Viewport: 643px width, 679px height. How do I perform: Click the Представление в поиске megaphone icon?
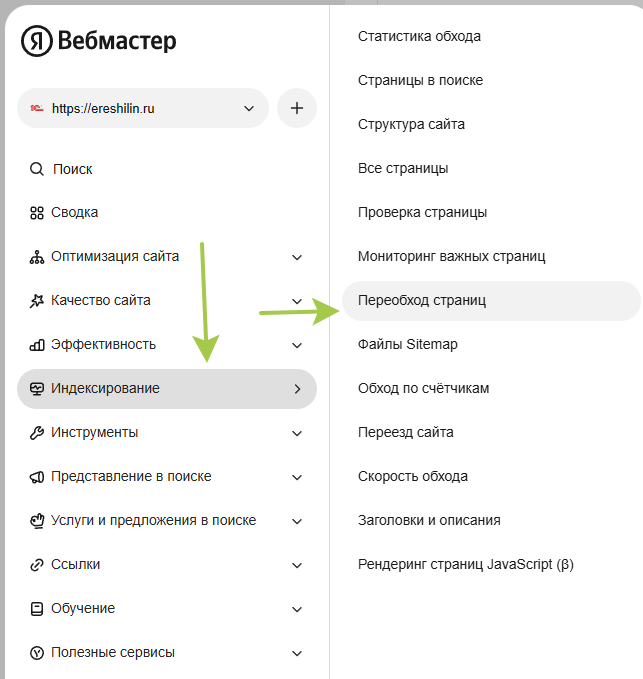37,477
